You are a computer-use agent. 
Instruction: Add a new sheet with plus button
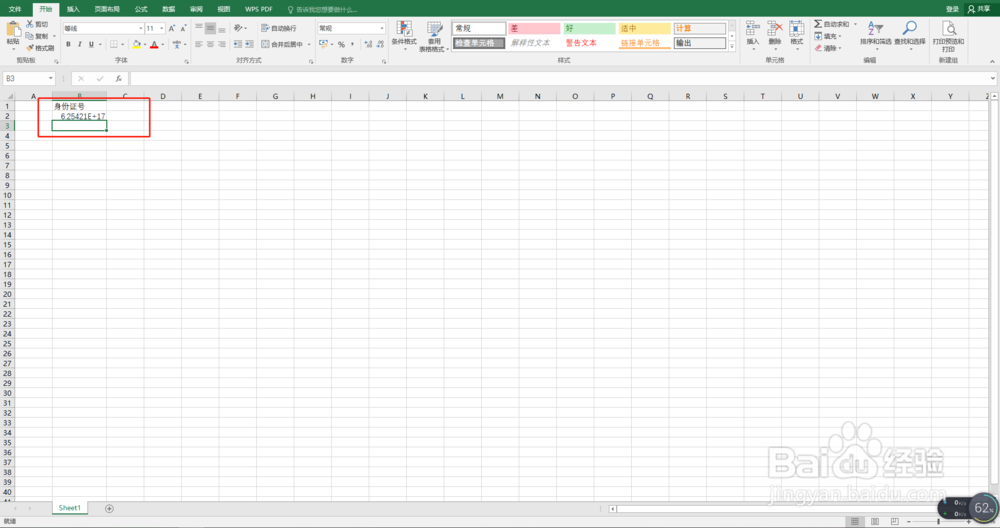tap(109, 508)
